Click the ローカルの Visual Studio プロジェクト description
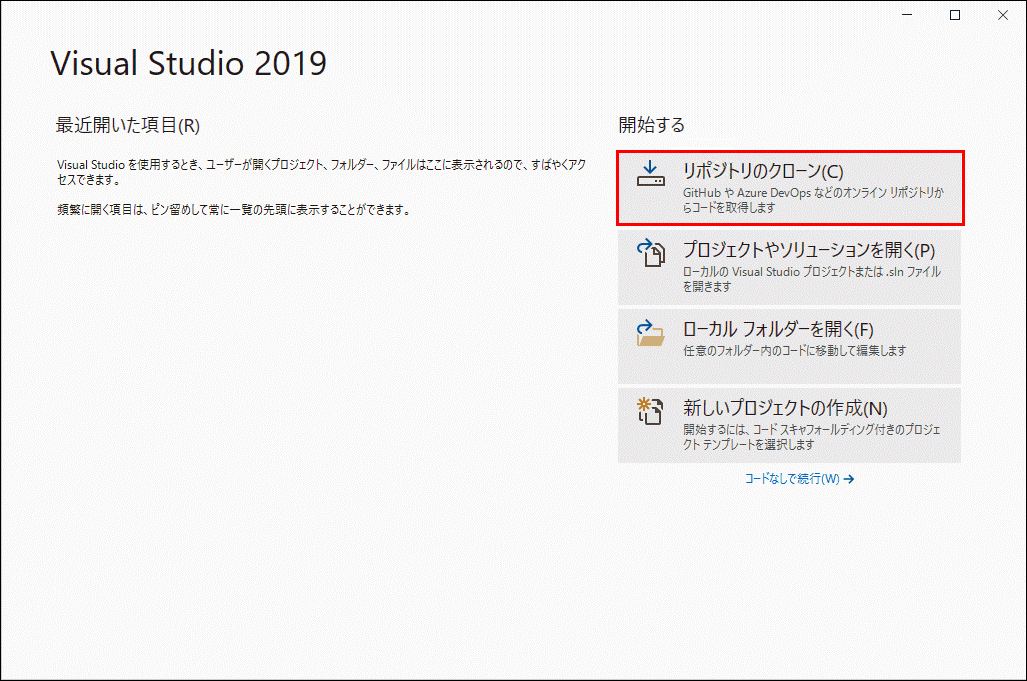This screenshot has height=681, width=1027. (812, 279)
